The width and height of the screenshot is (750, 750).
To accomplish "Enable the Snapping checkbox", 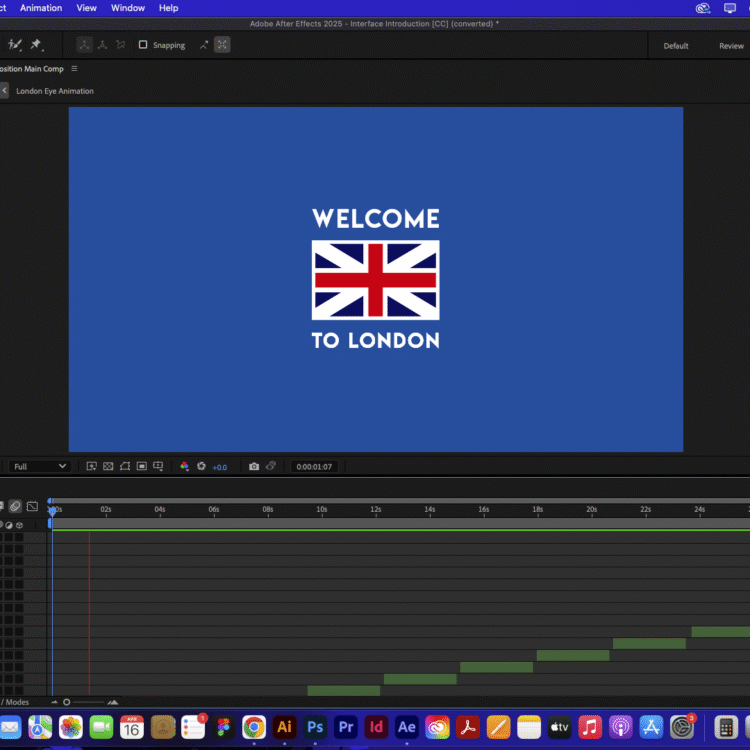I will 143,44.
